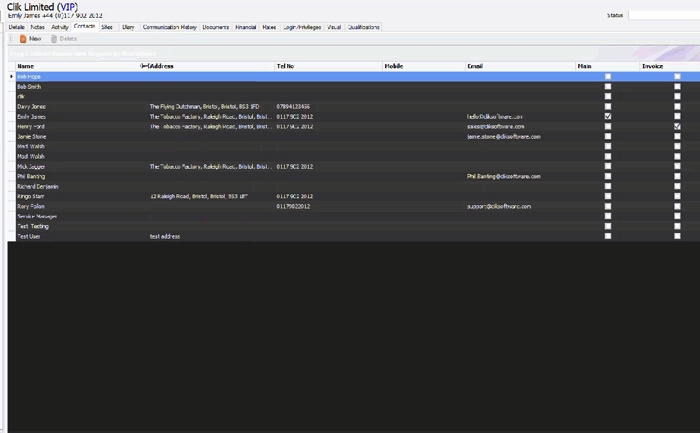Open the Financial tab
This screenshot has width=700, height=433.
click(x=246, y=27)
